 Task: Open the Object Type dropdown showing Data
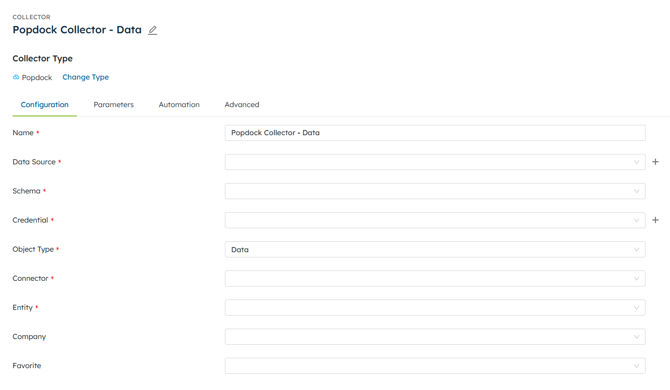coord(435,249)
